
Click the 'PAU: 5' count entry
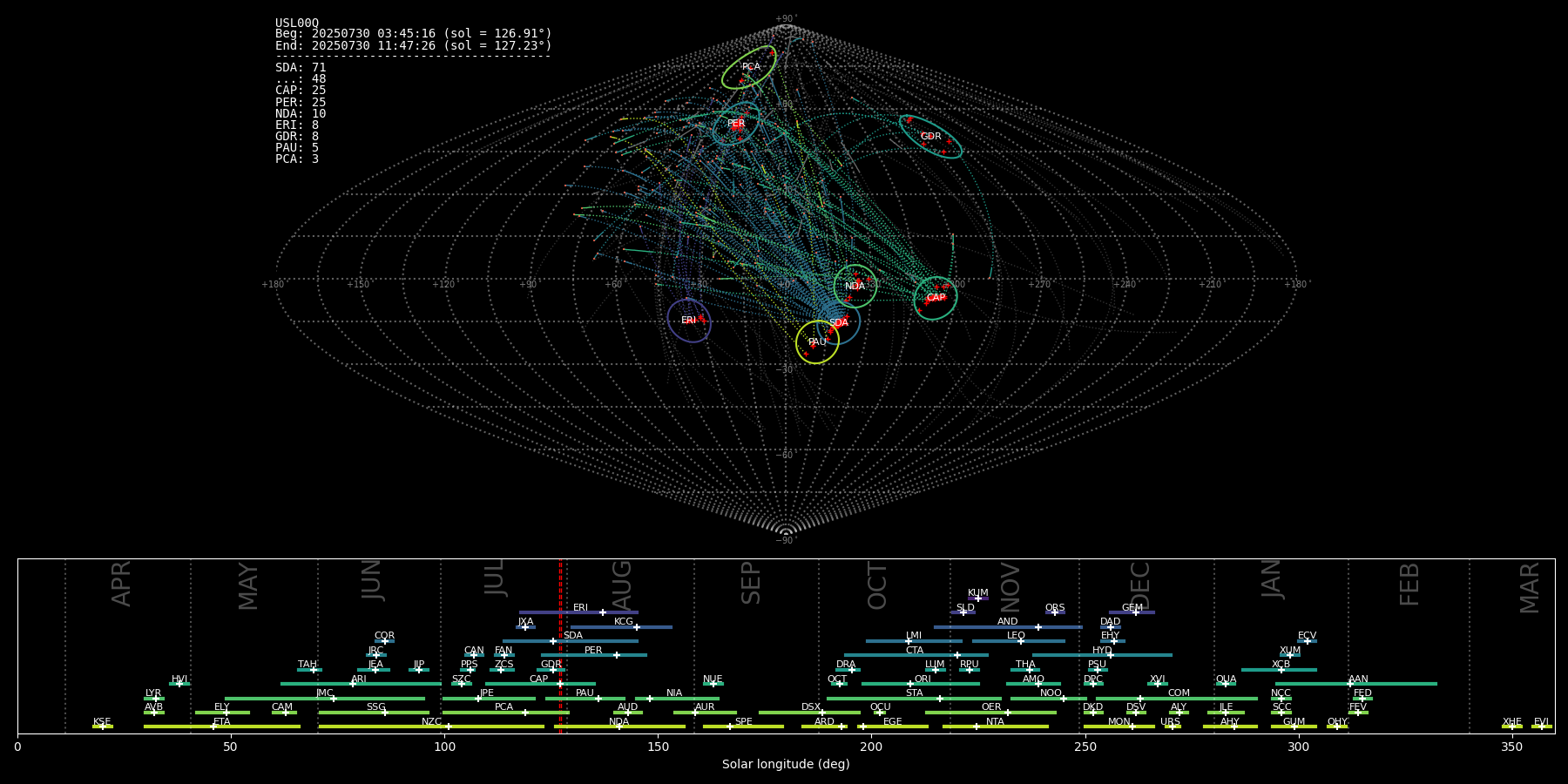click(x=297, y=148)
